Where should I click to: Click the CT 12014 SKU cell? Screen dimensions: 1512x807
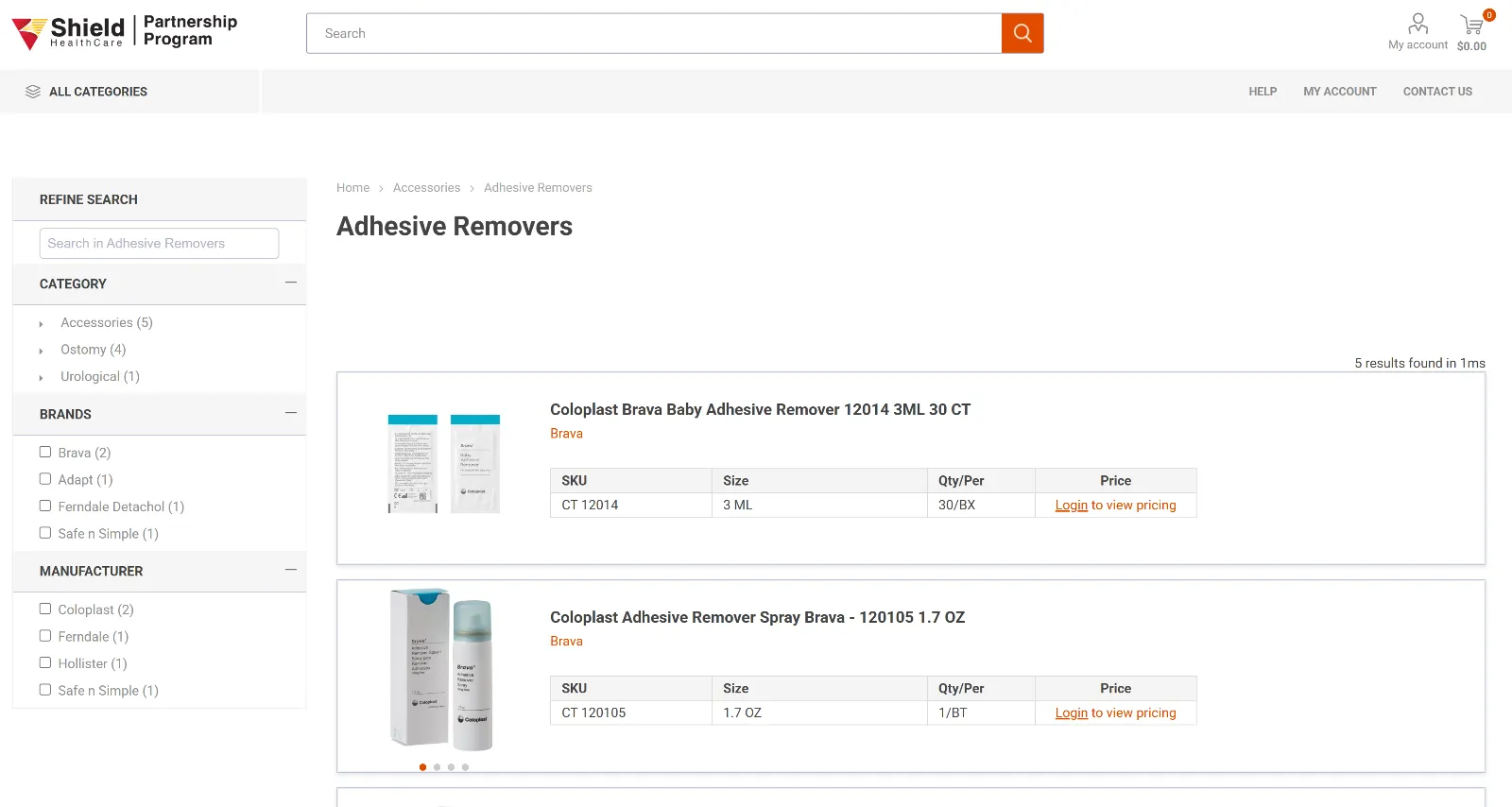pyautogui.click(x=631, y=506)
